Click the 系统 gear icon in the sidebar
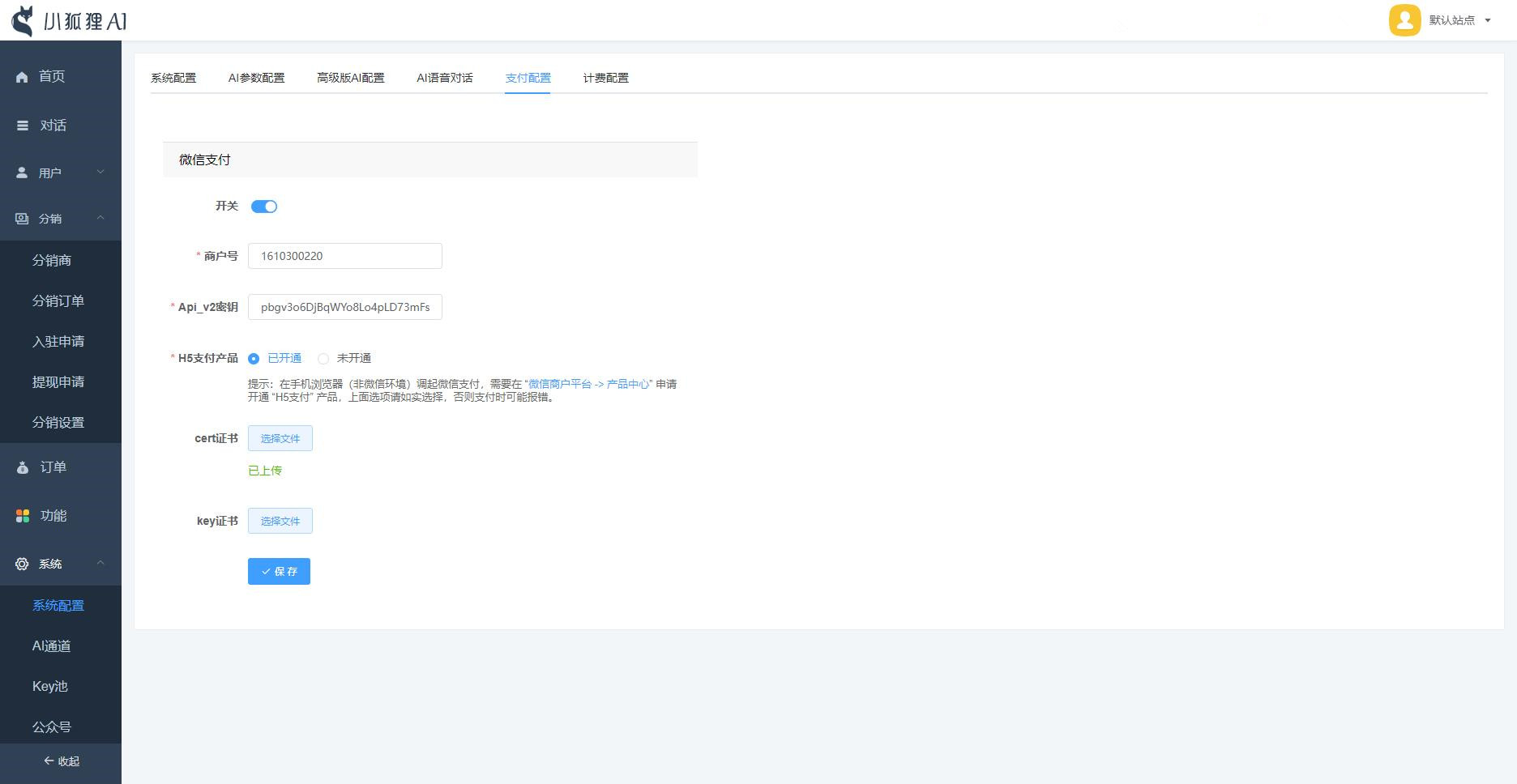1517x784 pixels. click(22, 564)
